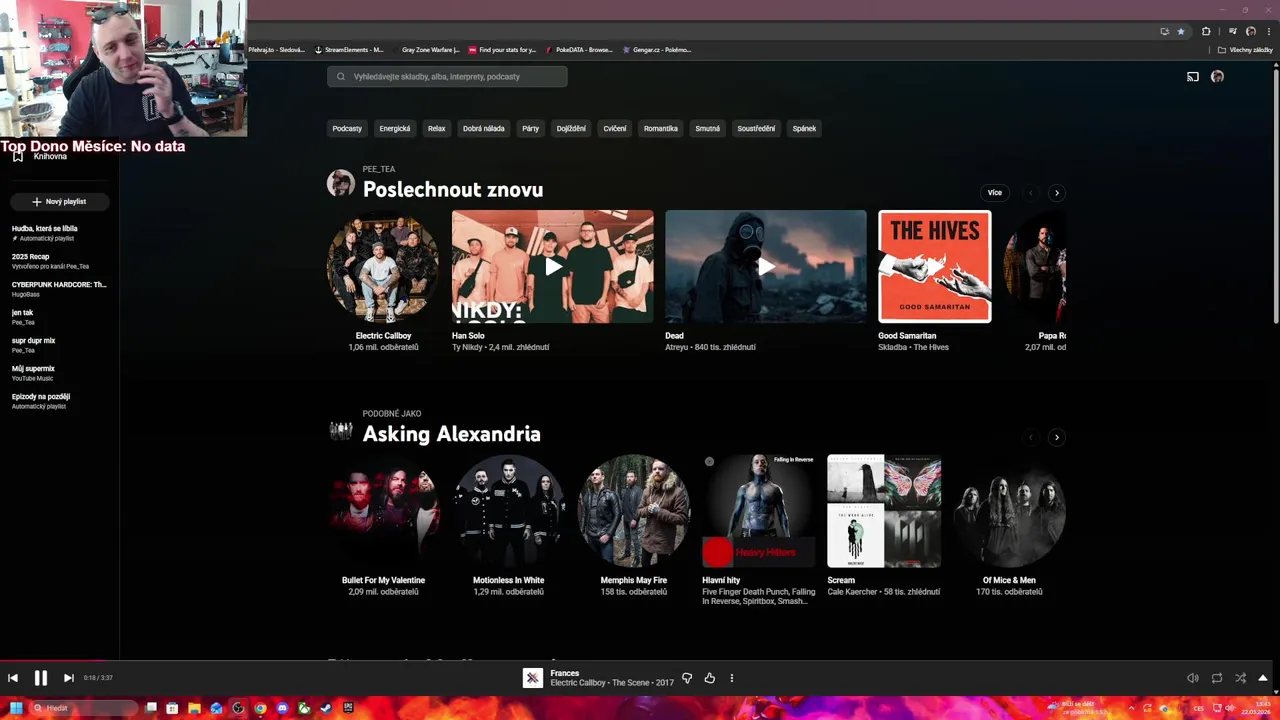The width and height of the screenshot is (1280, 720).
Task: Click the Poslechnout znovu heading
Action: [453, 190]
